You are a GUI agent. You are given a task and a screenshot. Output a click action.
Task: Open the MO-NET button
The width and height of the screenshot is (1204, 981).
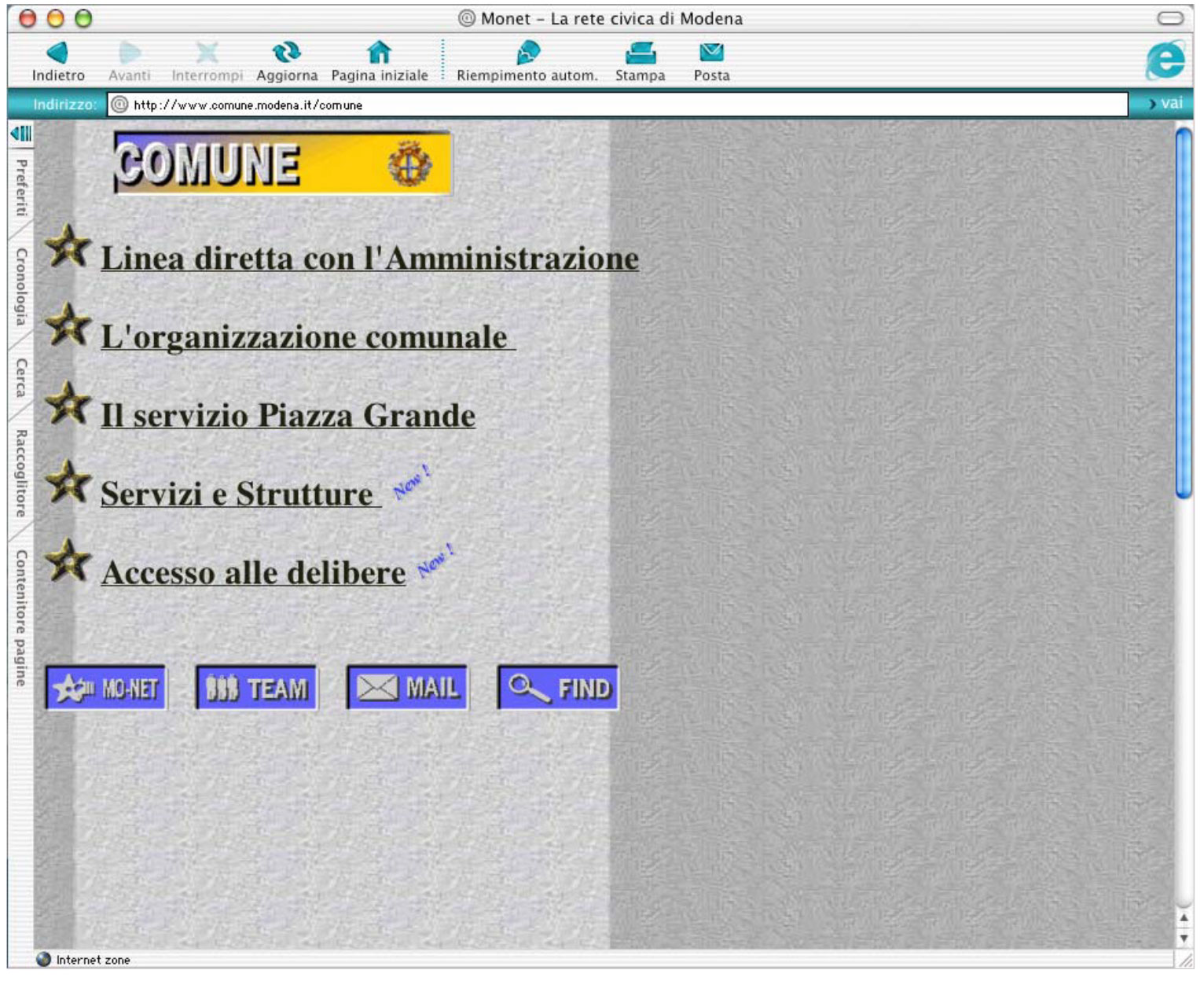[106, 687]
